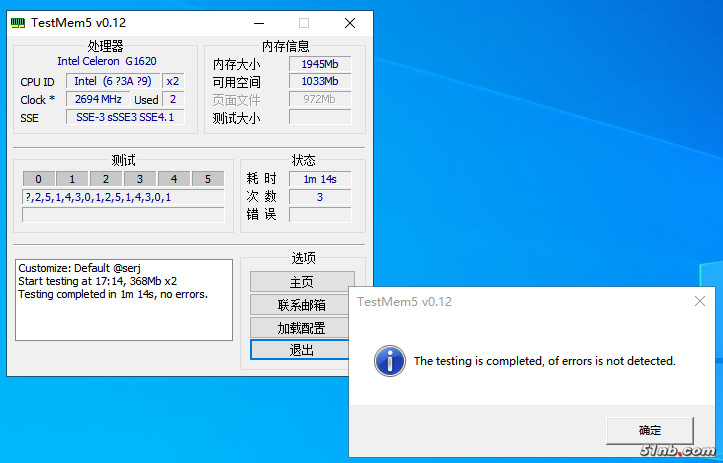723x463 pixels.
Task: Select test indicator box 0
Action: 38,179
